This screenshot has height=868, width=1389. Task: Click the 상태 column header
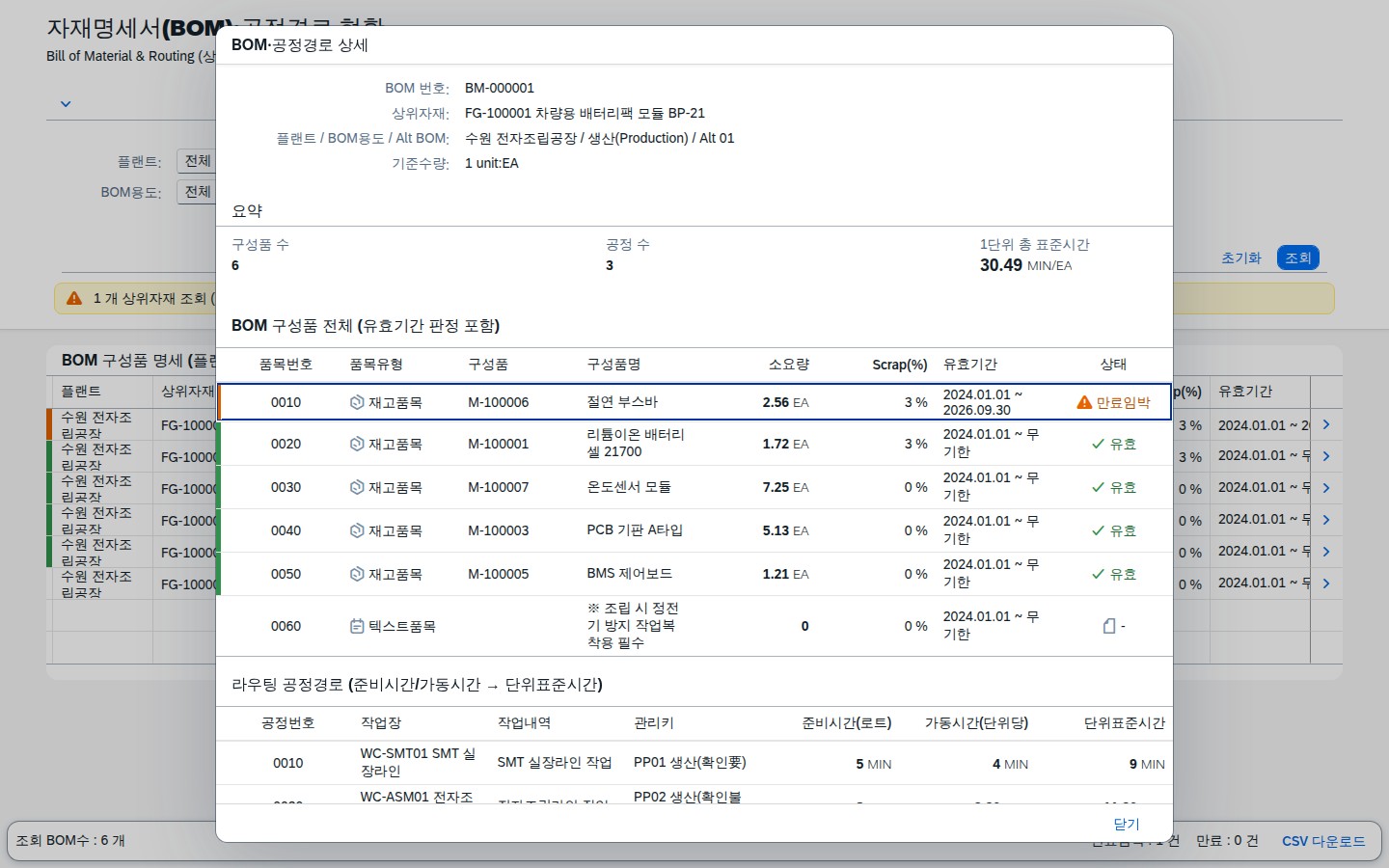click(1113, 365)
